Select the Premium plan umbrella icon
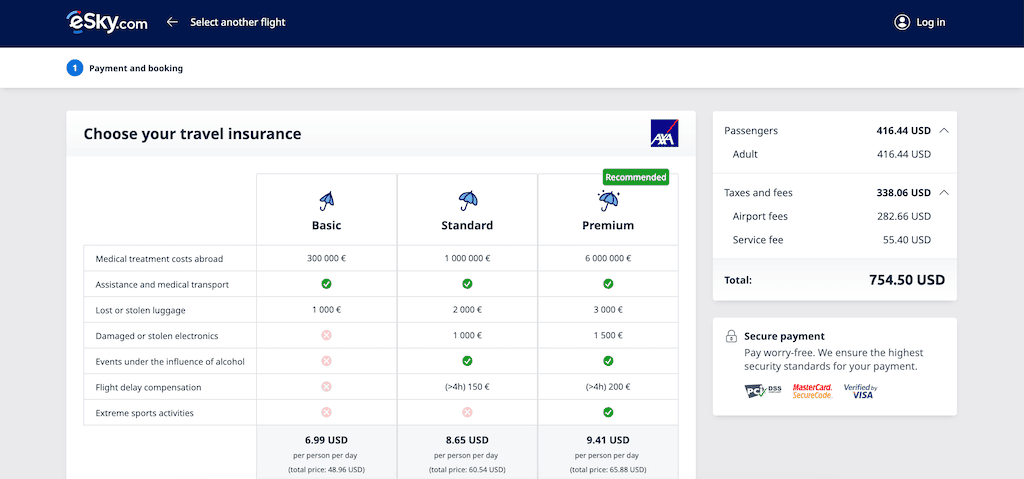The height and width of the screenshot is (479, 1024). pos(608,201)
